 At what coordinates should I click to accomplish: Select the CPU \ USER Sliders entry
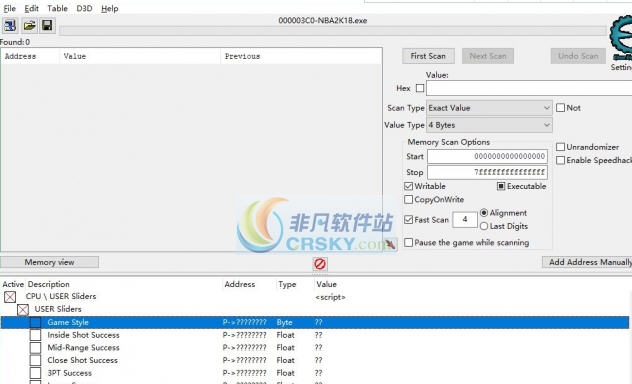[61, 296]
